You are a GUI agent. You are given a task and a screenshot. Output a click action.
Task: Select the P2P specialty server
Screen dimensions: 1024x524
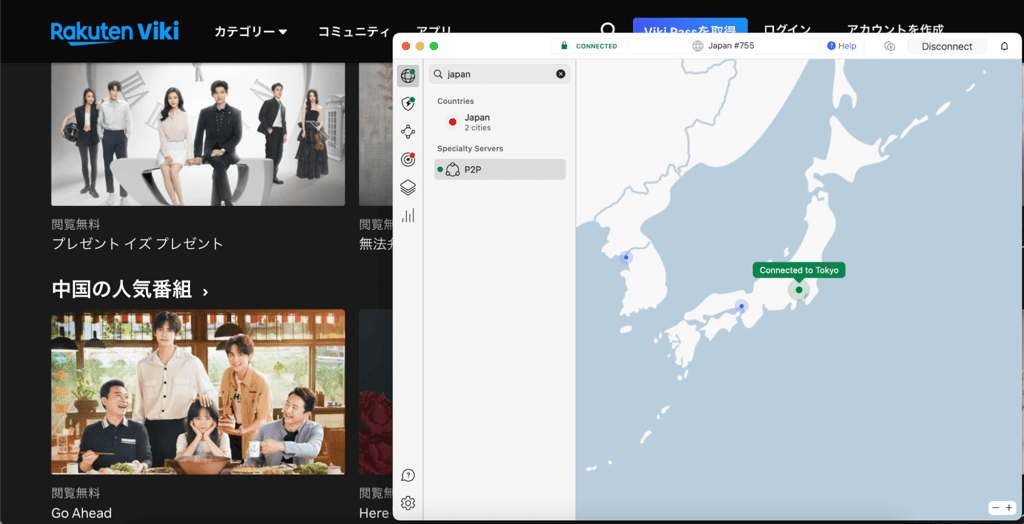pos(500,169)
